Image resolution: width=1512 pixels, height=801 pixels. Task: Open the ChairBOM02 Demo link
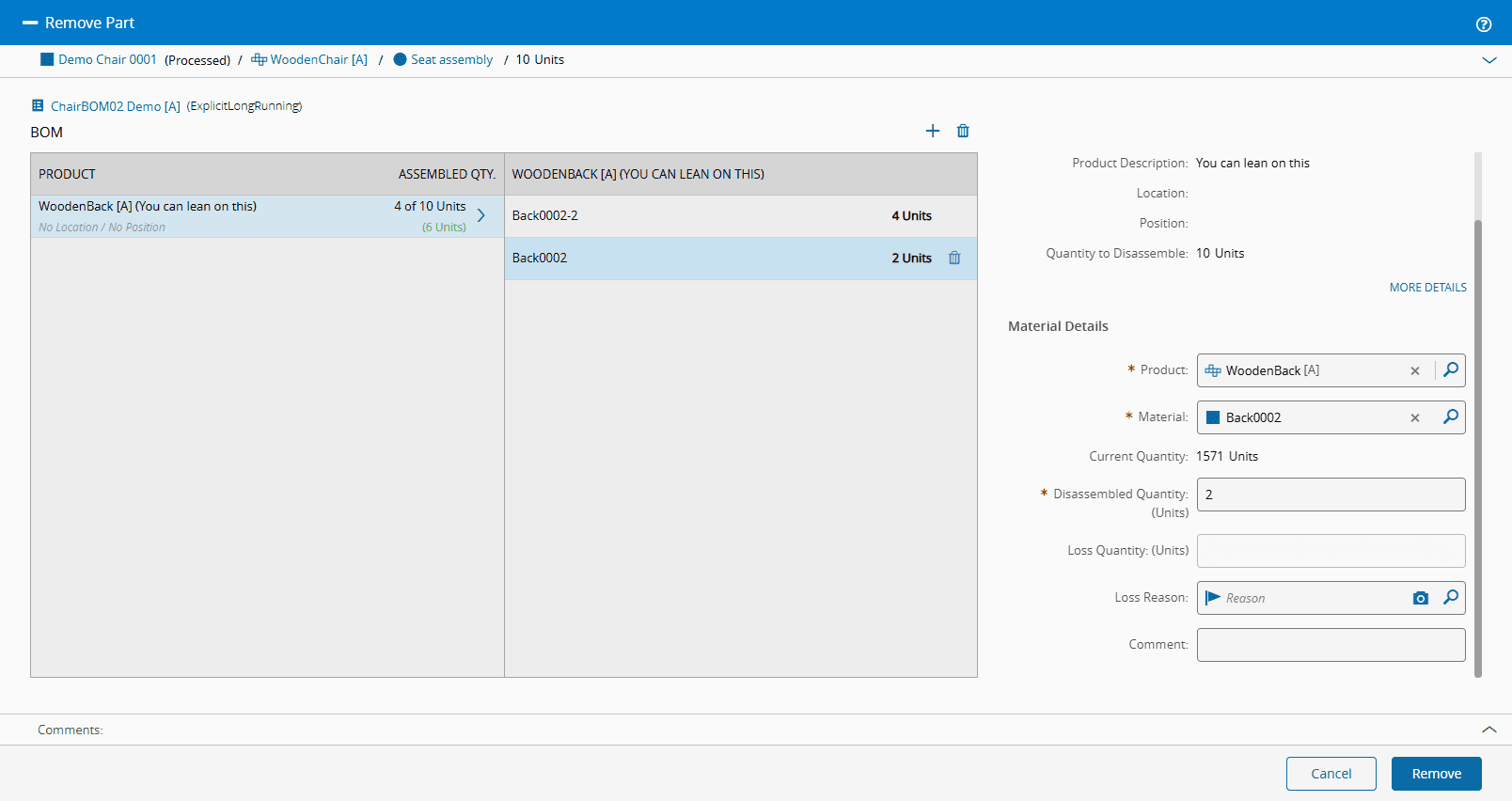pyautogui.click(x=115, y=106)
